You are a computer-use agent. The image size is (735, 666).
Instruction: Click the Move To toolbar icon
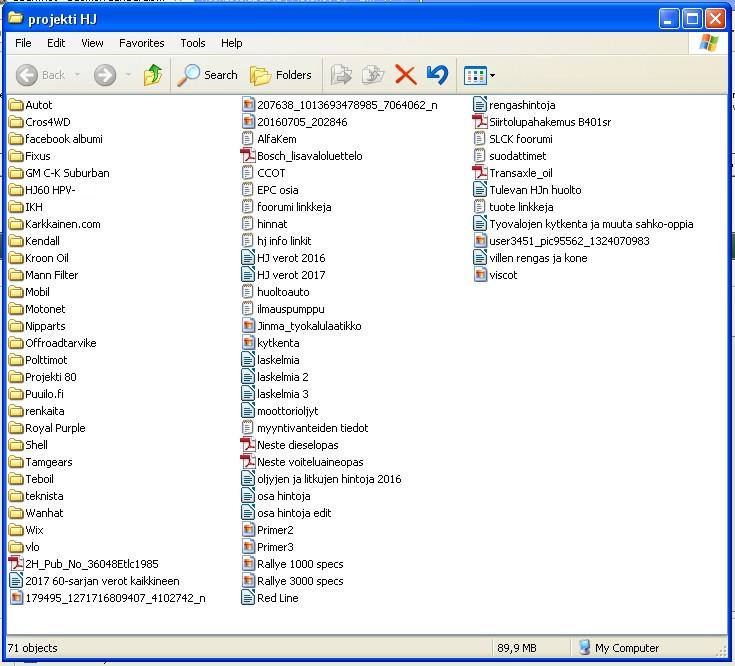coord(341,75)
